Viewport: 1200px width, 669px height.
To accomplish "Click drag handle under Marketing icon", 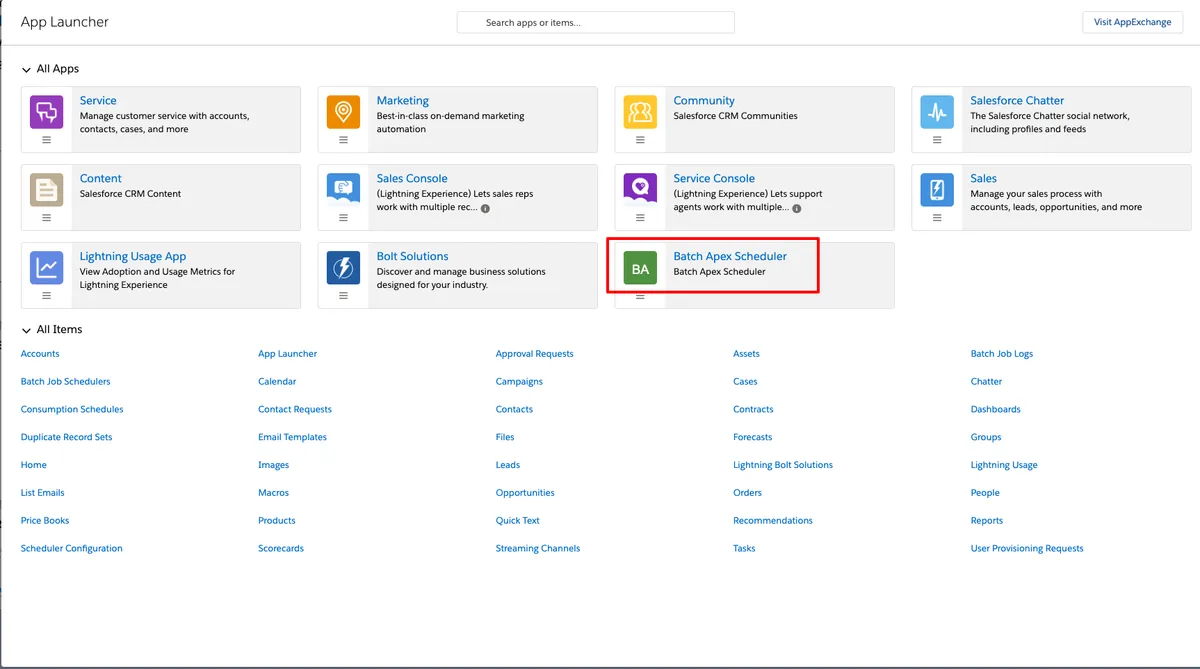I will (x=343, y=140).
